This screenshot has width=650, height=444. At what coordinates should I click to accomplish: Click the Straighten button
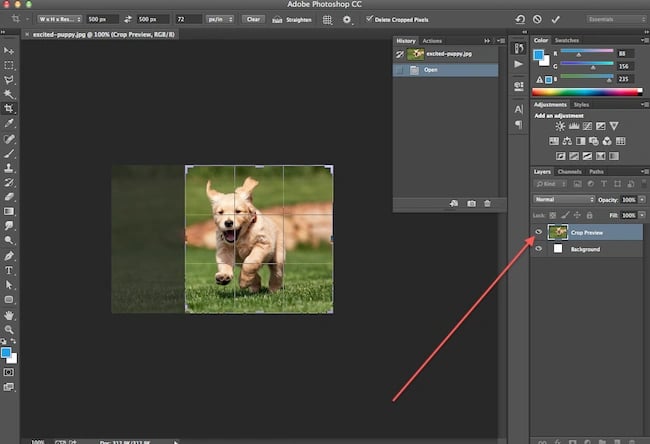tap(290, 19)
